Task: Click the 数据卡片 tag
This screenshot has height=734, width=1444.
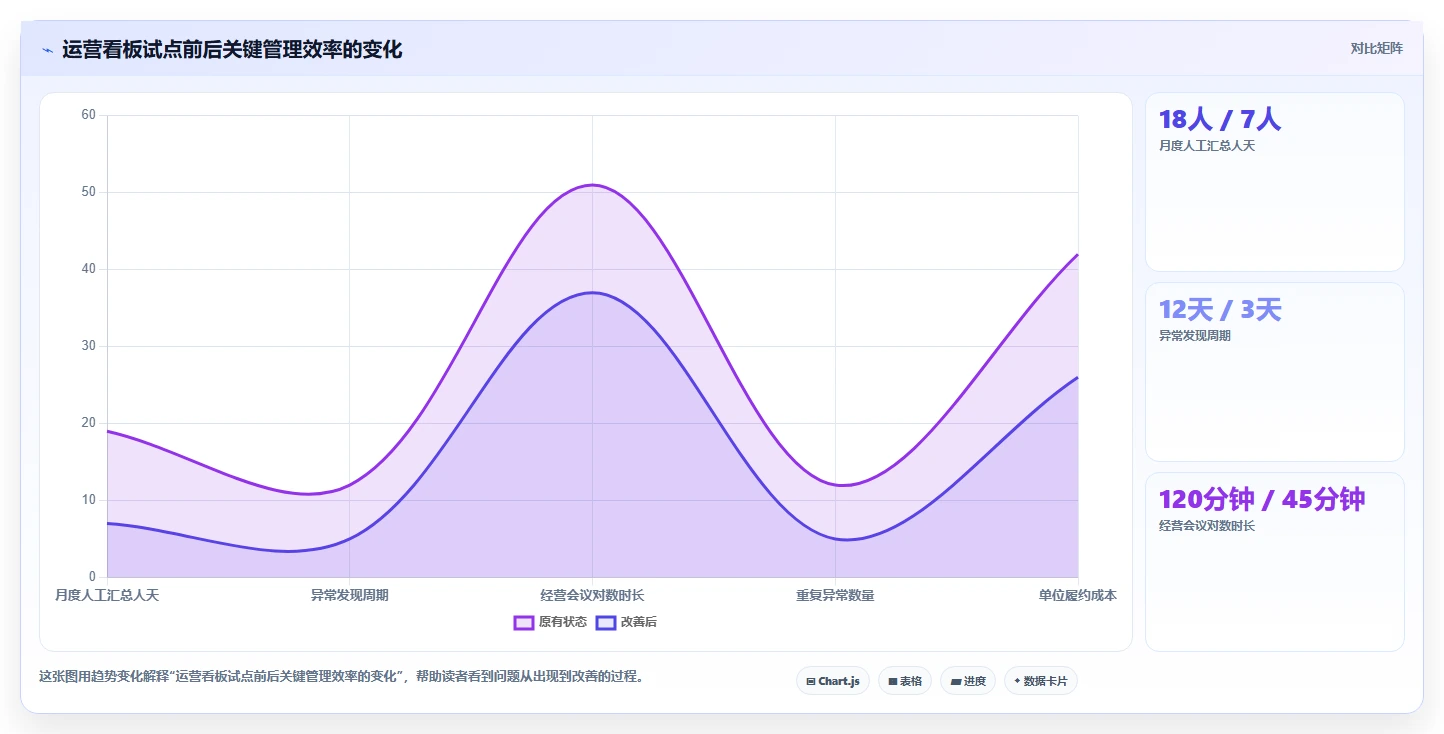Action: [x=1041, y=681]
